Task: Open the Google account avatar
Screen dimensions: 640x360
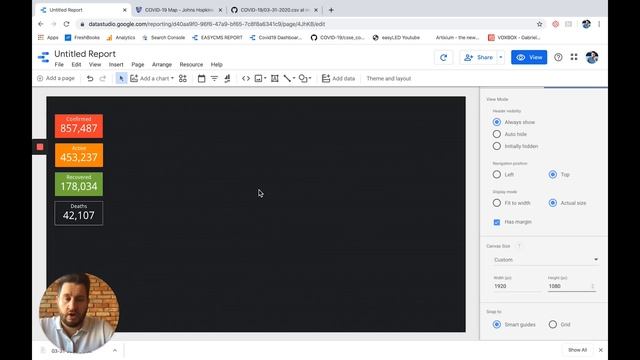Action: tap(592, 58)
